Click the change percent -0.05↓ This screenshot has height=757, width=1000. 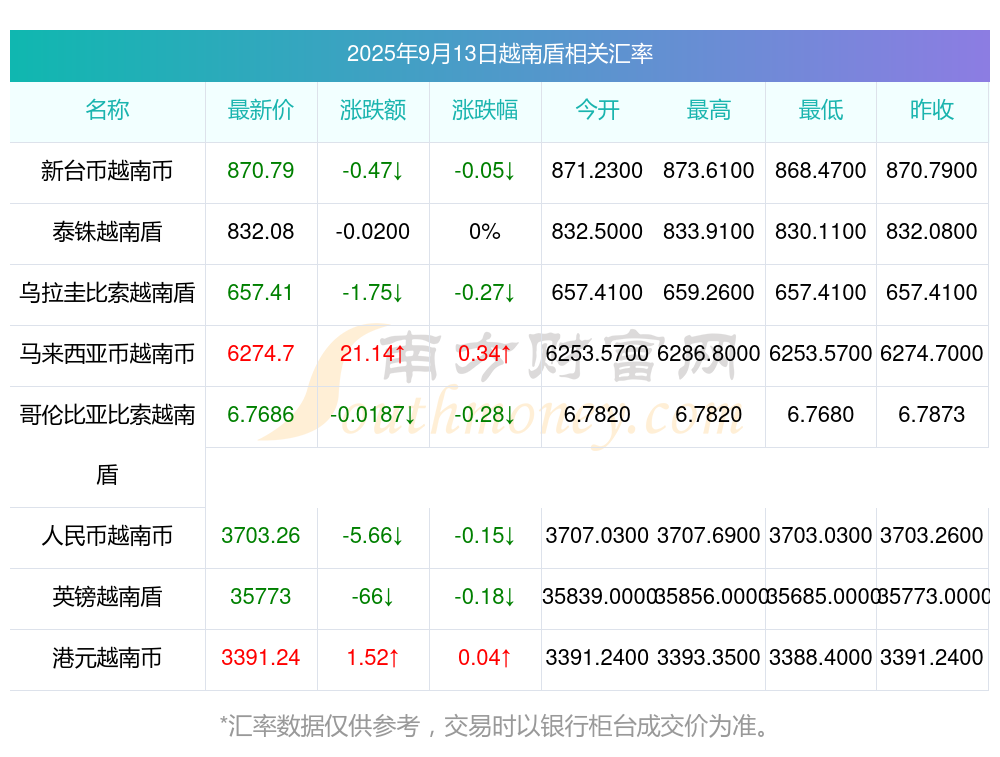tap(485, 171)
